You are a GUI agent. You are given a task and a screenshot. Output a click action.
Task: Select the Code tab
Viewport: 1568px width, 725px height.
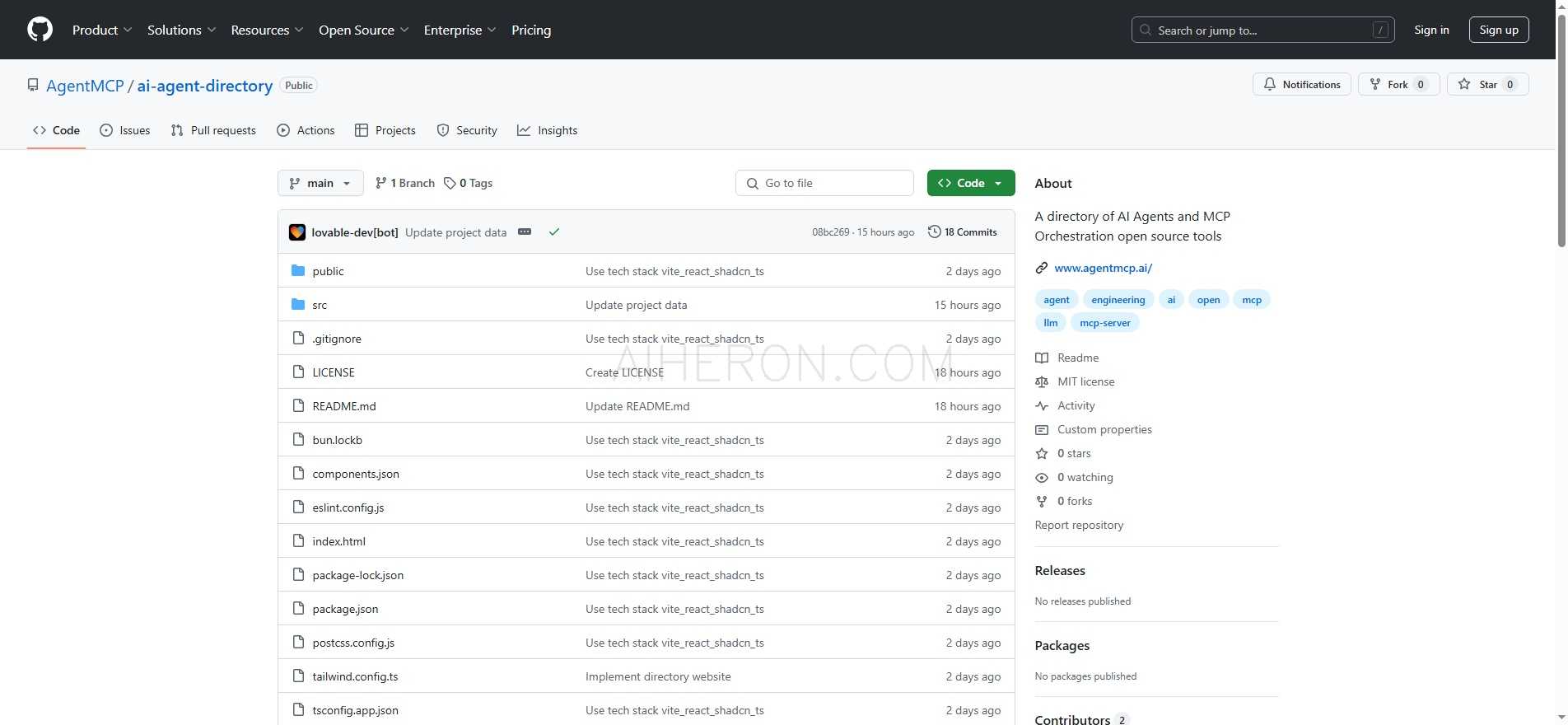point(56,130)
